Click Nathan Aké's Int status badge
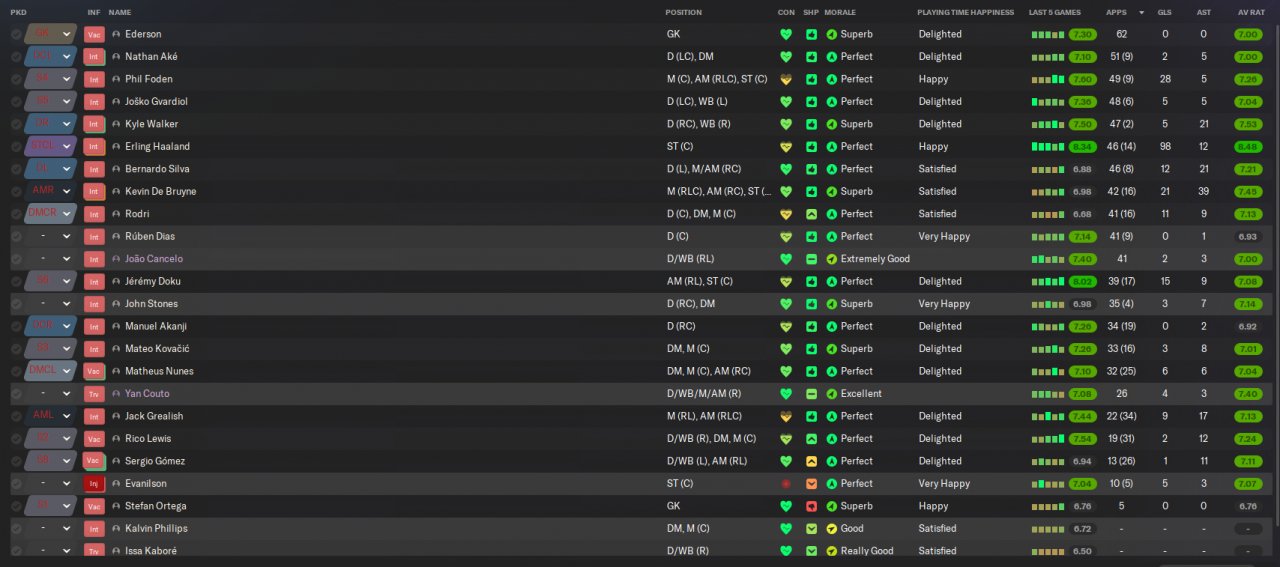Viewport: 1280px width, 567px height. pyautogui.click(x=95, y=57)
